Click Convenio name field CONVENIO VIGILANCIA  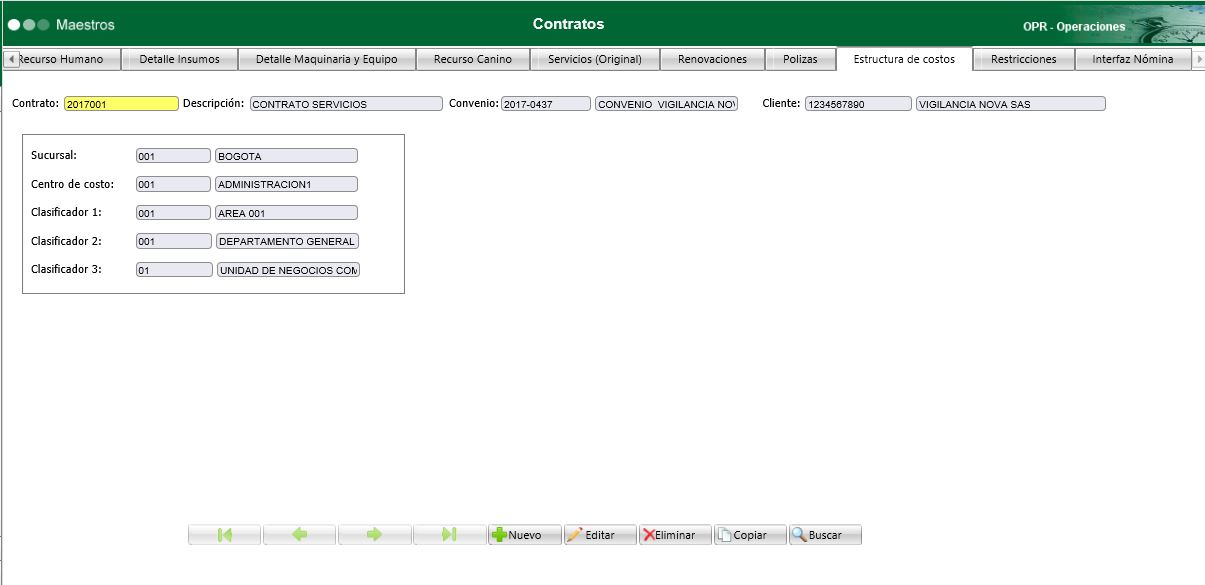(x=666, y=104)
